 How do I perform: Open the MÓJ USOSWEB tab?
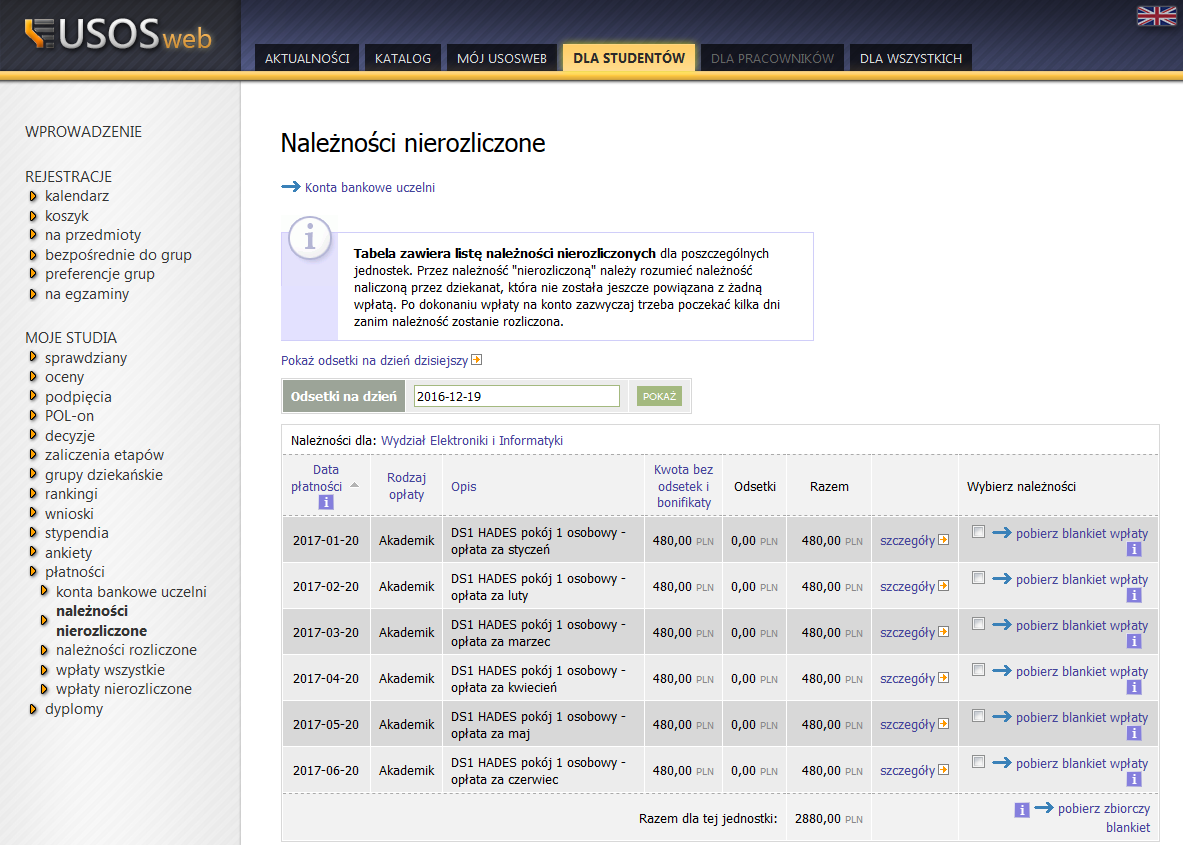pyautogui.click(x=502, y=58)
